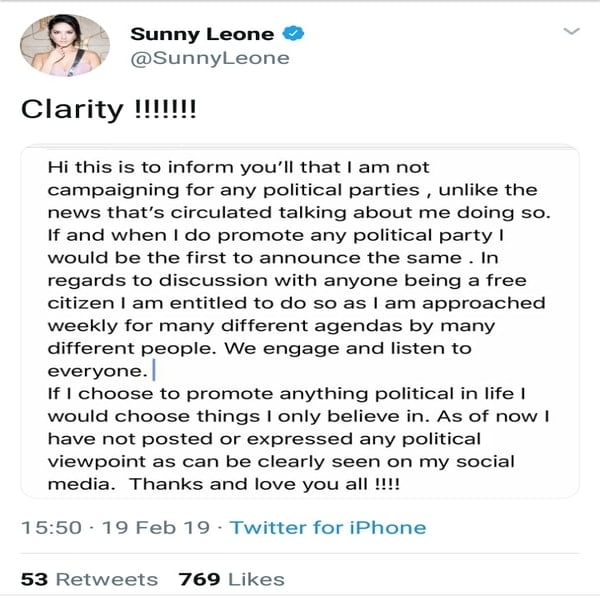Click the "weekly for many different agendas" line

click(x=282, y=326)
